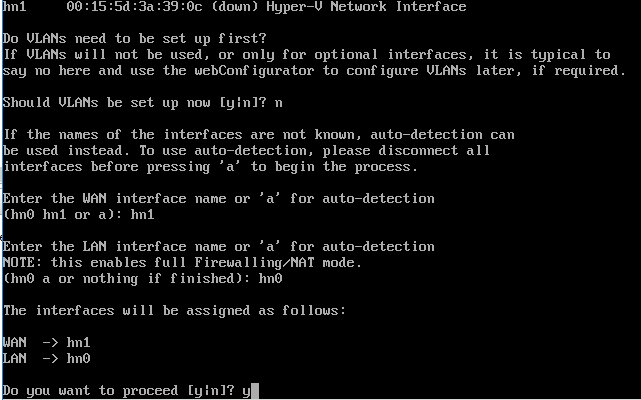
Task: Click 'The interfaces will be assigned as follows' line
Action: tap(174, 310)
